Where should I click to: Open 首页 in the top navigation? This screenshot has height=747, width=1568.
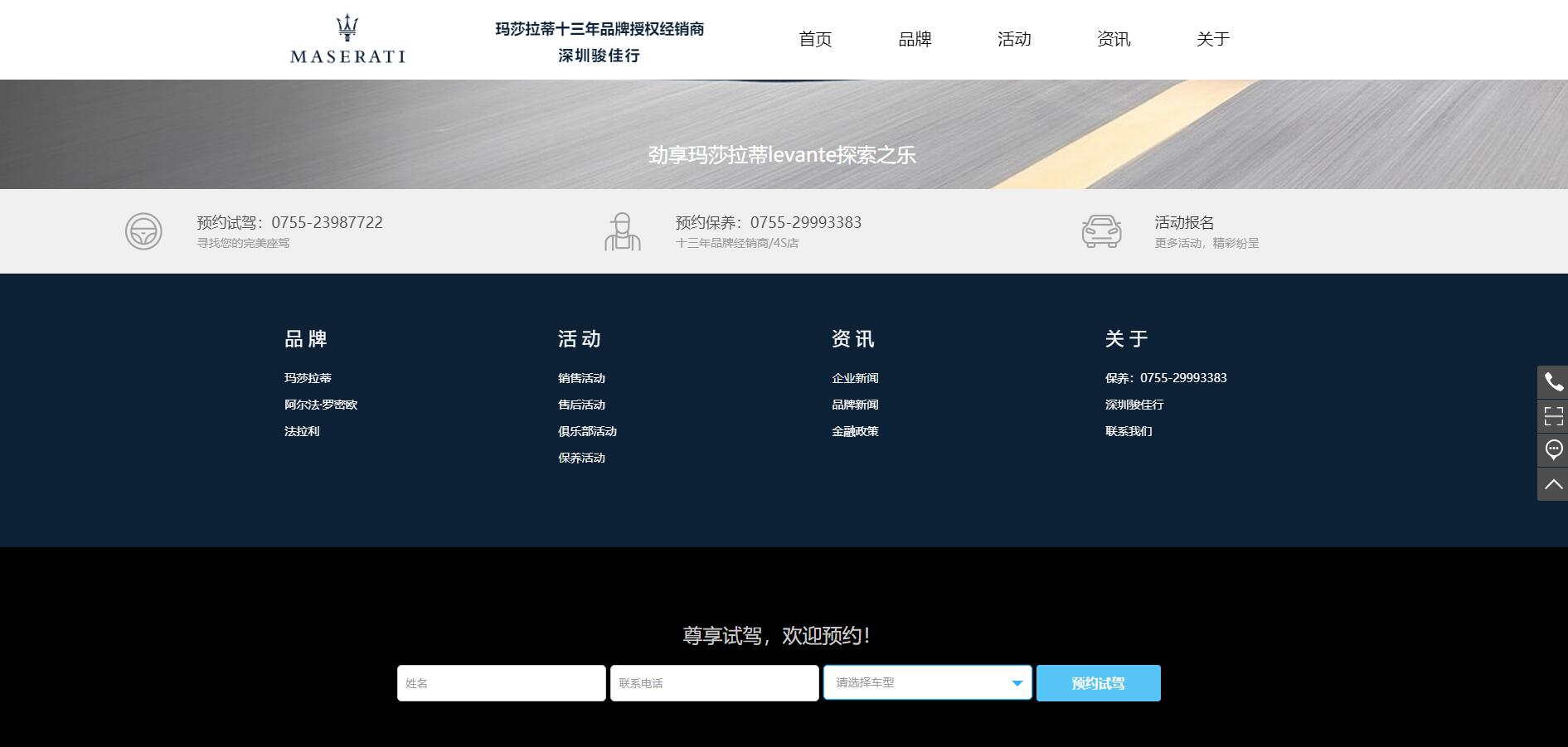tap(815, 39)
